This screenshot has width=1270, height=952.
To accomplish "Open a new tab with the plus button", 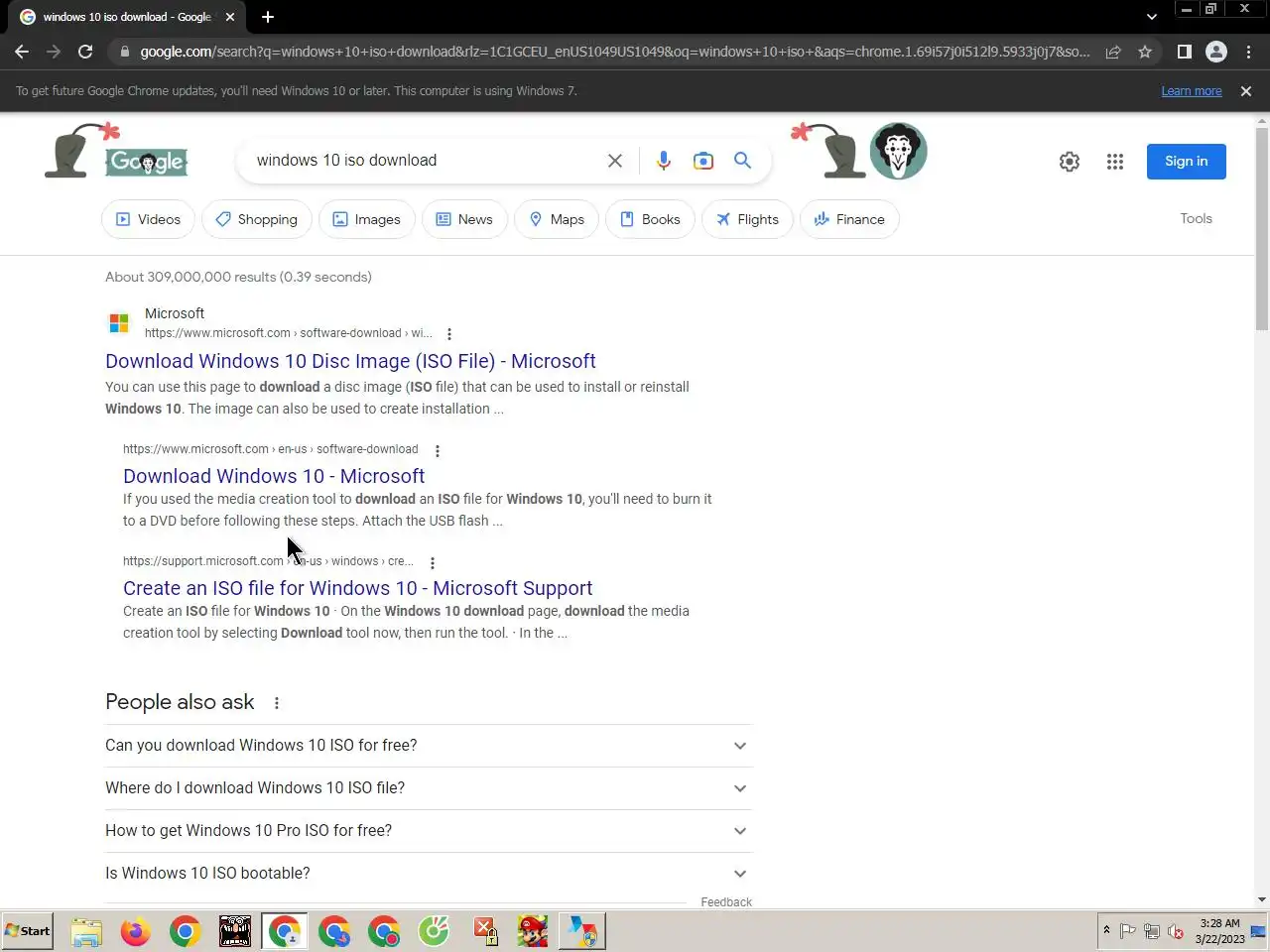I will (268, 17).
